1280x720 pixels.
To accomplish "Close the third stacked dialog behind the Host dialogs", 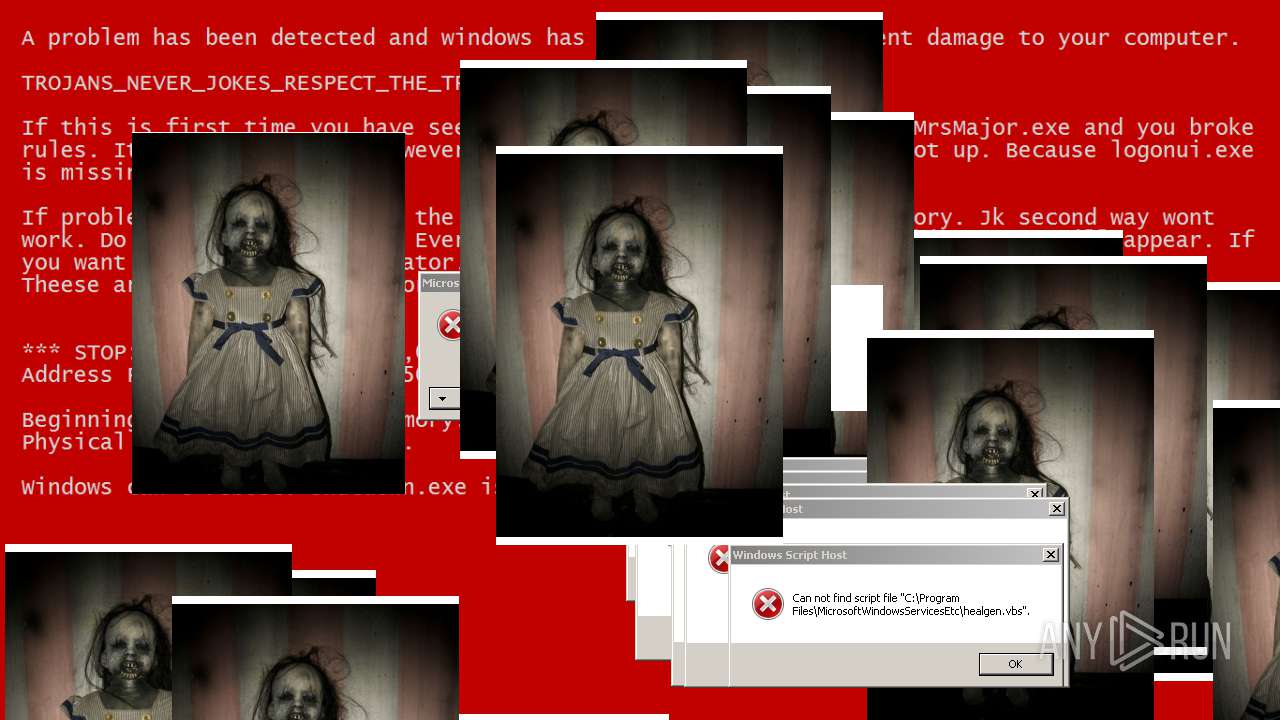I will click(x=1034, y=493).
